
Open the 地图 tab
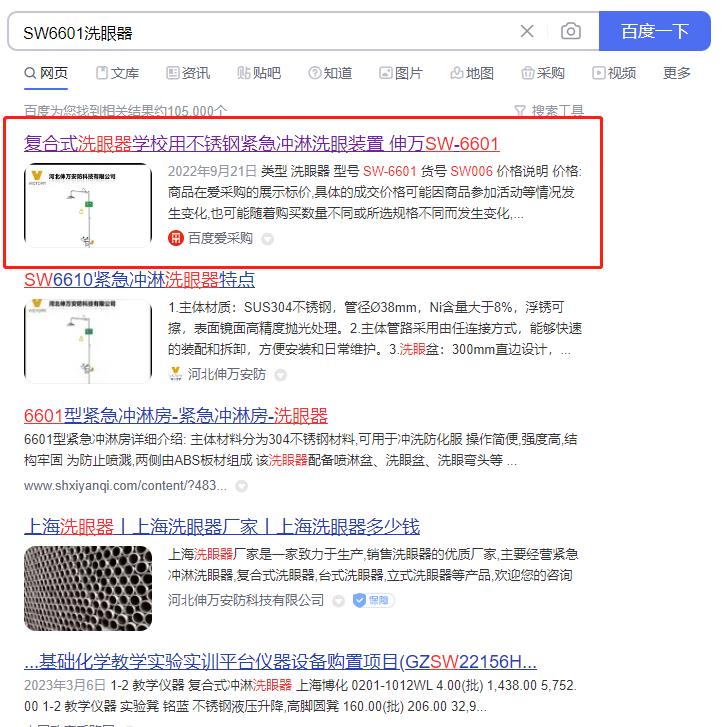pos(472,73)
